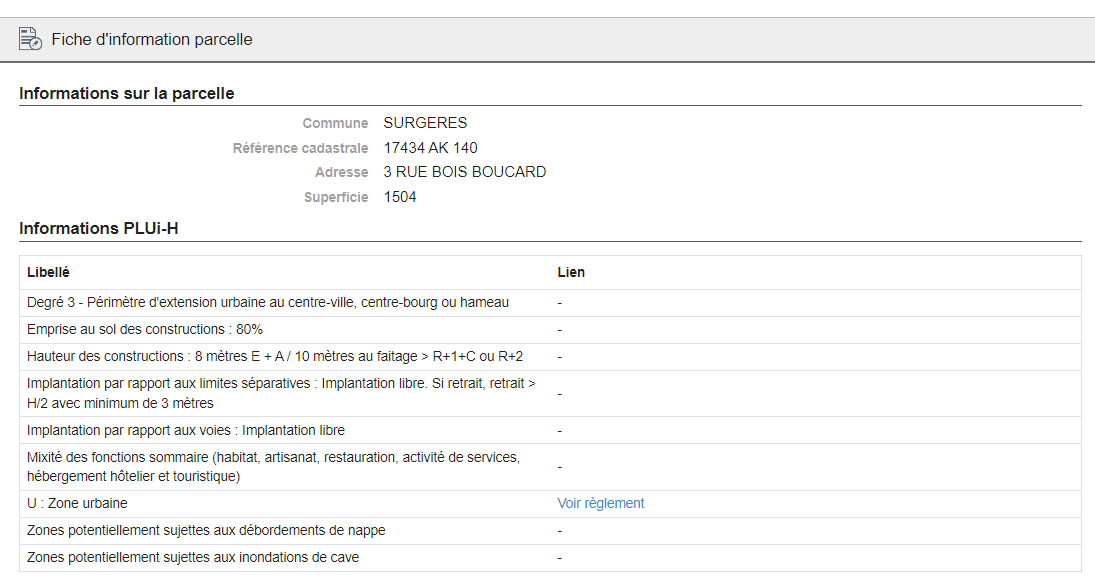
Task: Open the Voir règlement link
Action: 600,504
